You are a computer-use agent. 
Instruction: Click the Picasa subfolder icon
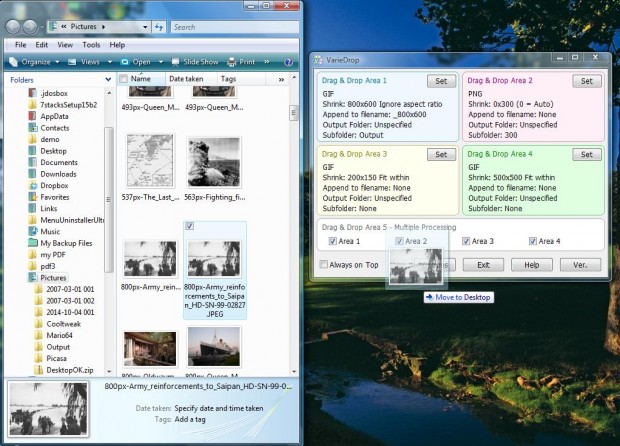(38, 358)
